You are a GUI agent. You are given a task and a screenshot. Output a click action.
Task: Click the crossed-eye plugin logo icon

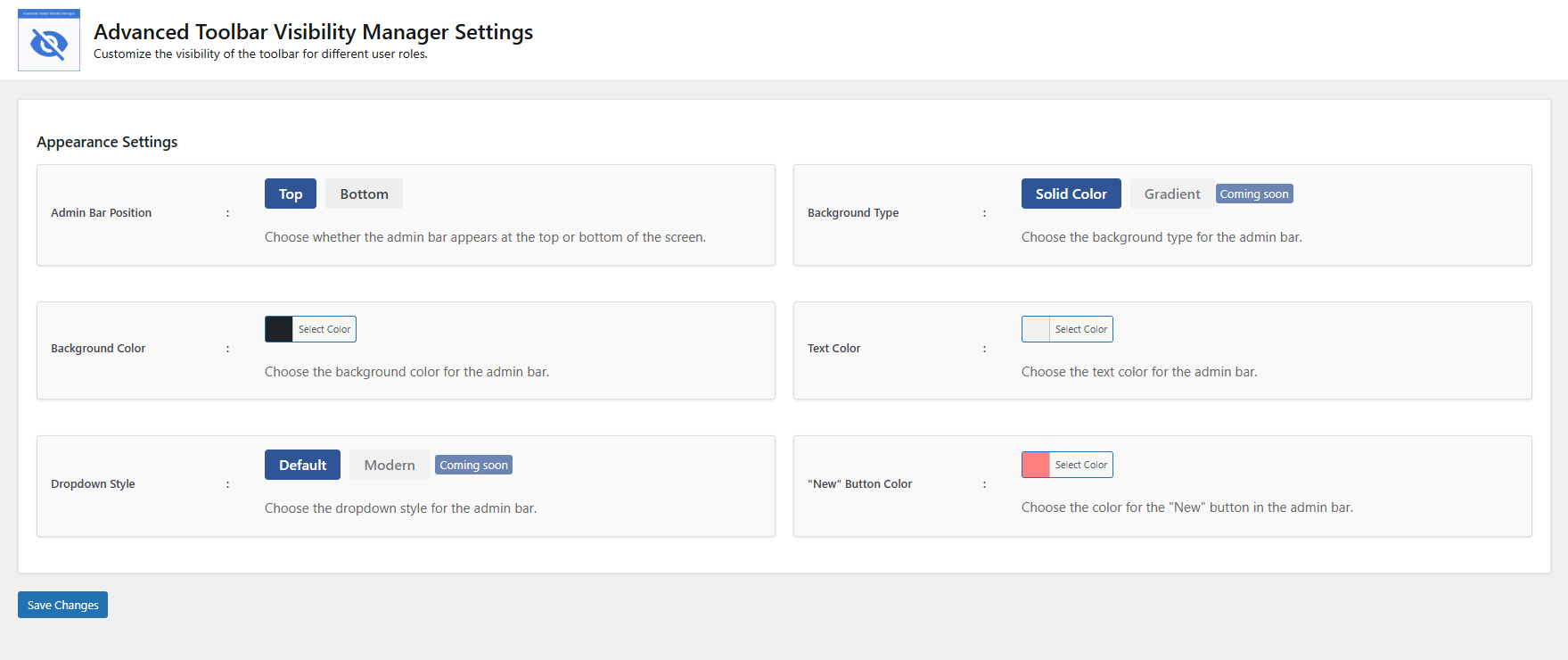tap(49, 42)
